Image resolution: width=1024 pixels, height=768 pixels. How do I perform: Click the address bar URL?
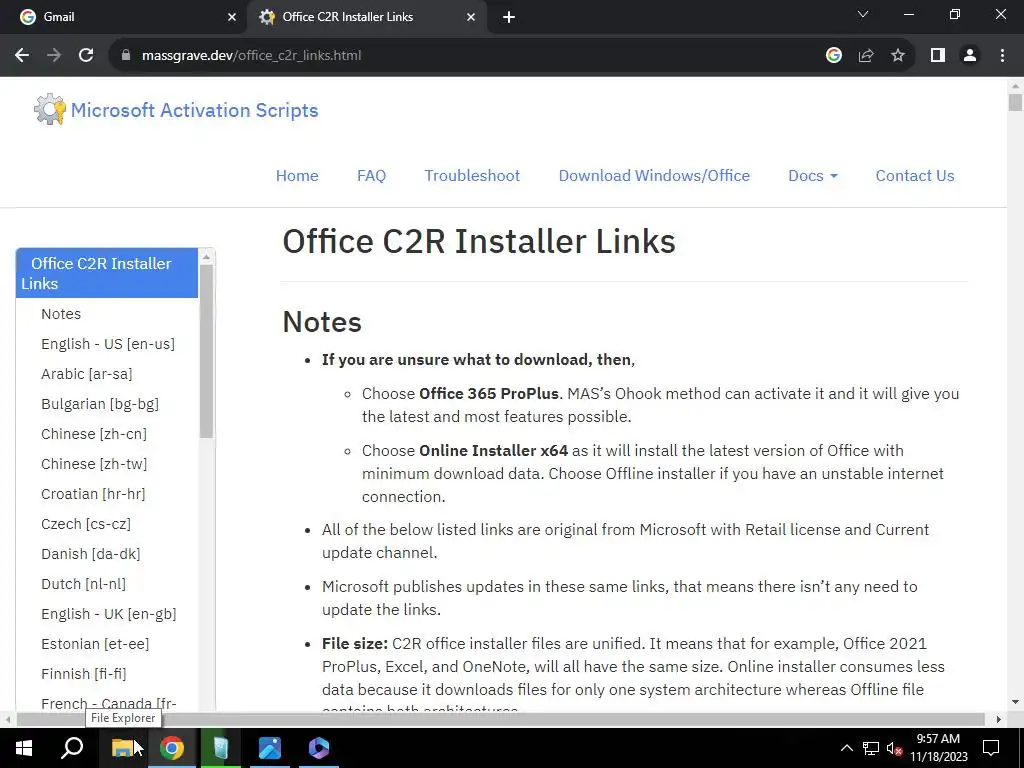(251, 56)
